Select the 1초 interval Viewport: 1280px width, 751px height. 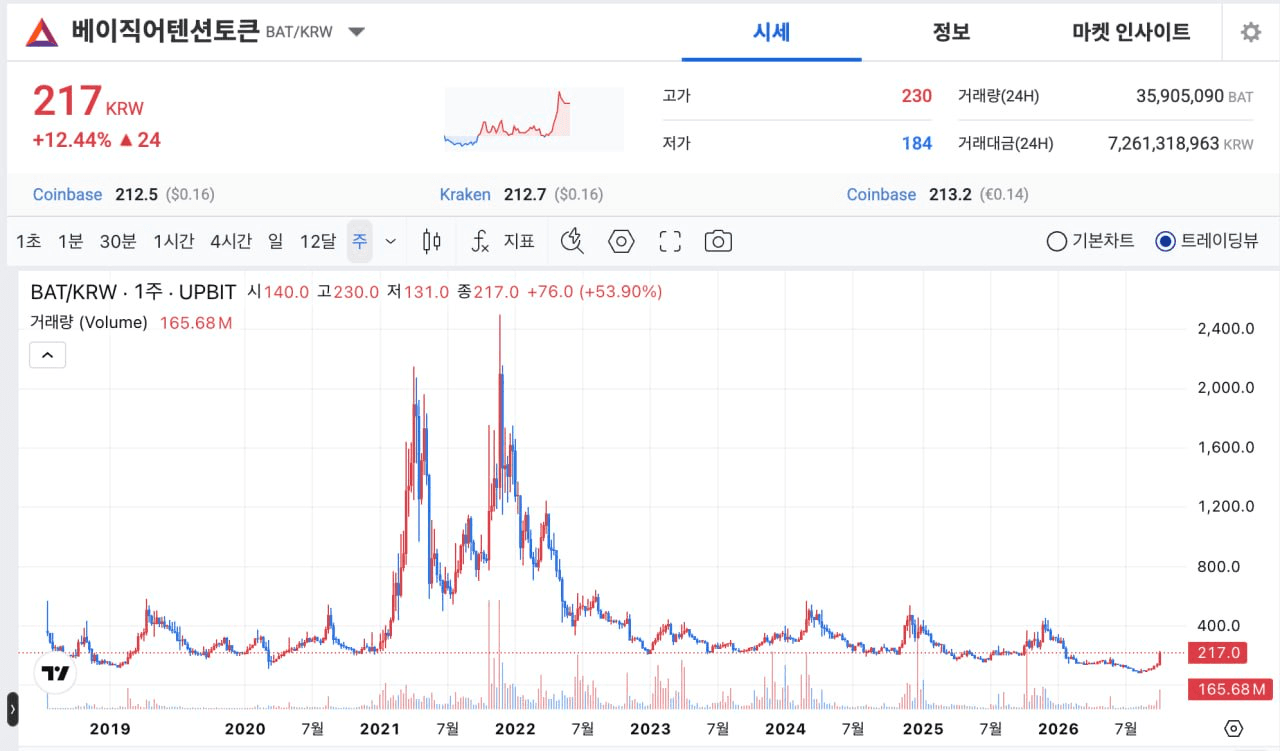point(29,241)
